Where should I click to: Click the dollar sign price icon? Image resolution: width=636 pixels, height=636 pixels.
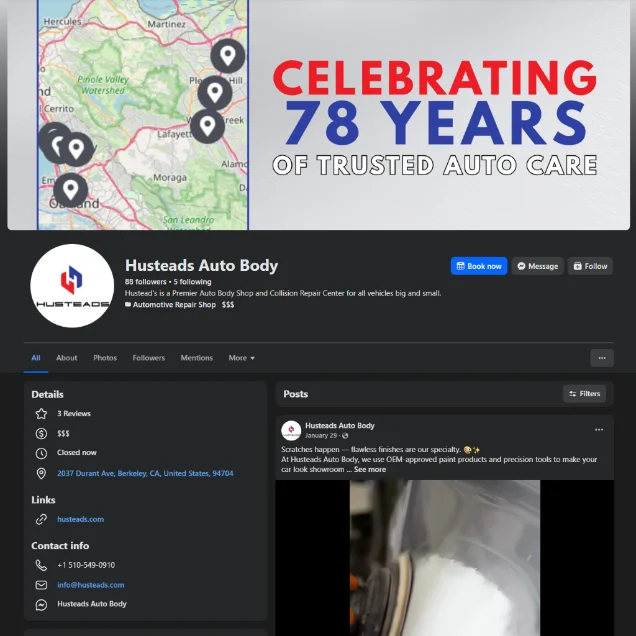41,434
